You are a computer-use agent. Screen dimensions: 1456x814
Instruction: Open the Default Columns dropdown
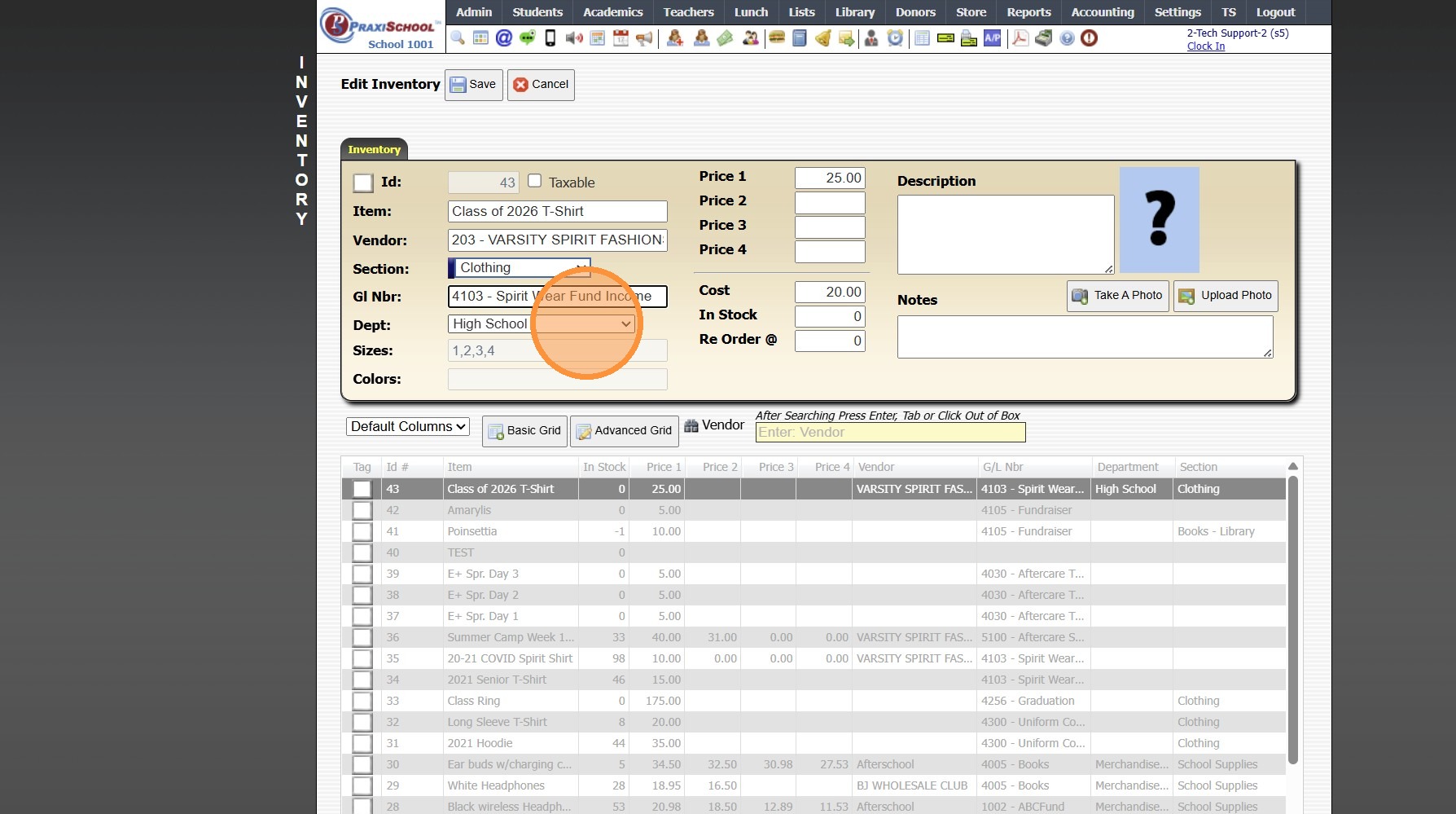pyautogui.click(x=408, y=427)
